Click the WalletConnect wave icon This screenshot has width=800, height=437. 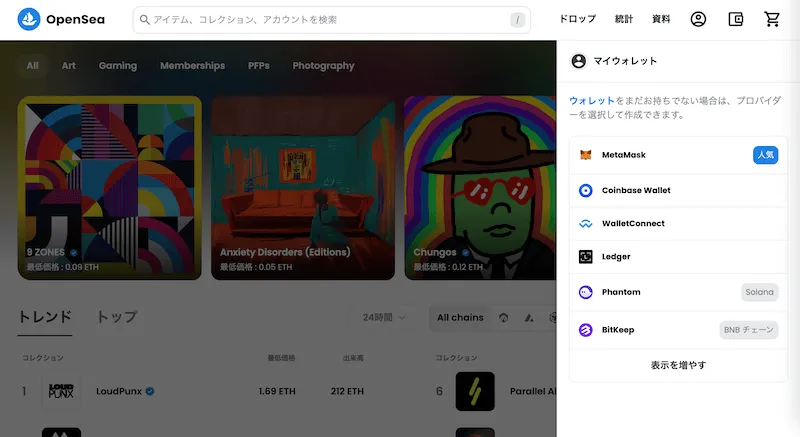coord(586,223)
